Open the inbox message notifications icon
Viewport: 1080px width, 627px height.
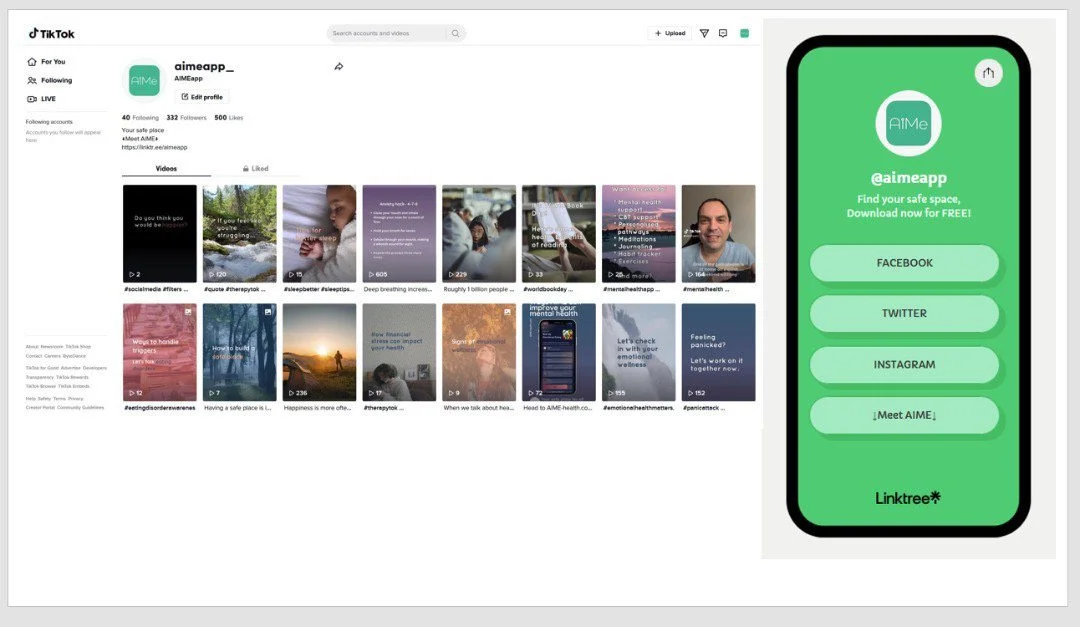coord(724,32)
